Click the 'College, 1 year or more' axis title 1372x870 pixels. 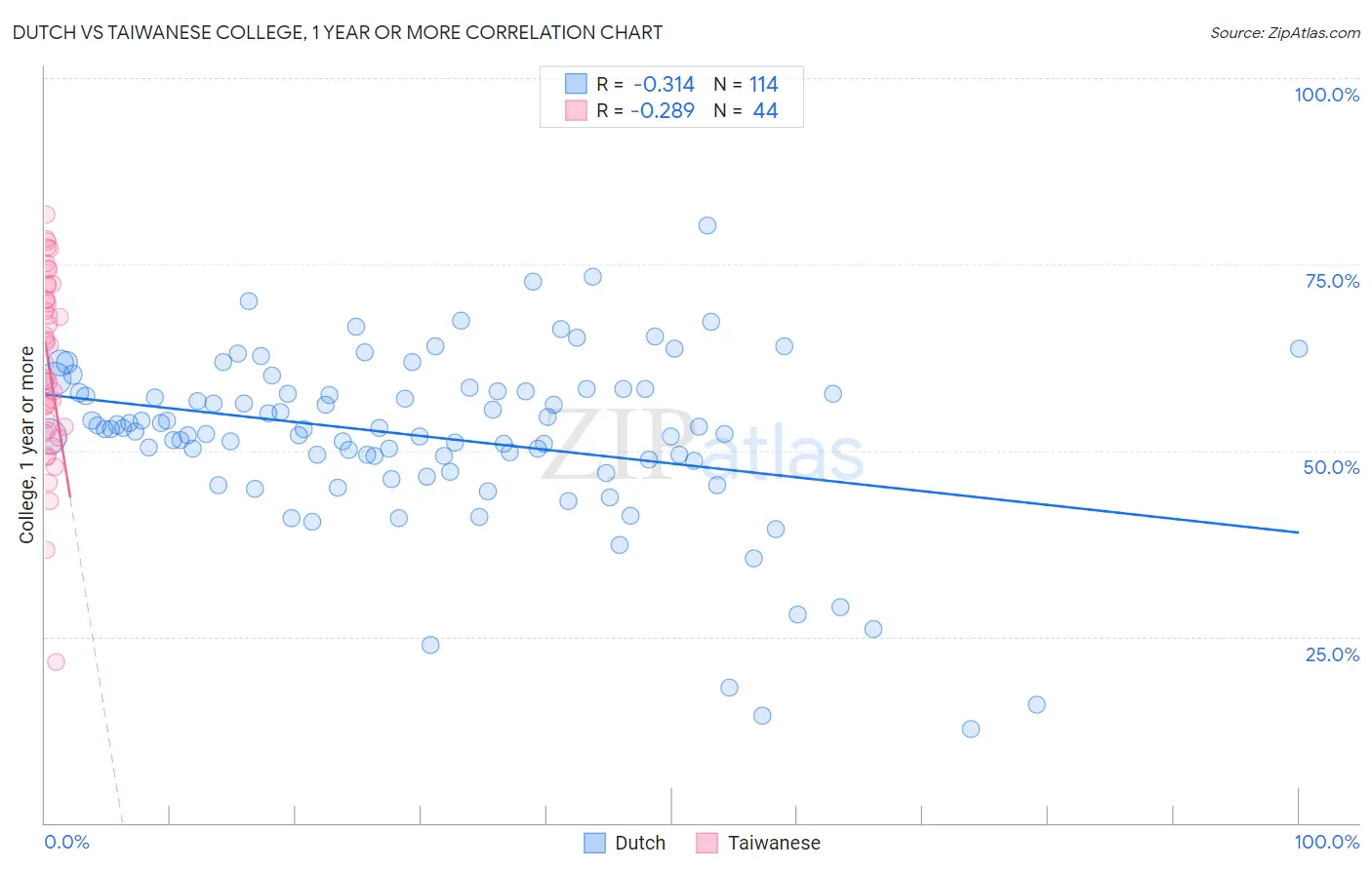point(27,445)
